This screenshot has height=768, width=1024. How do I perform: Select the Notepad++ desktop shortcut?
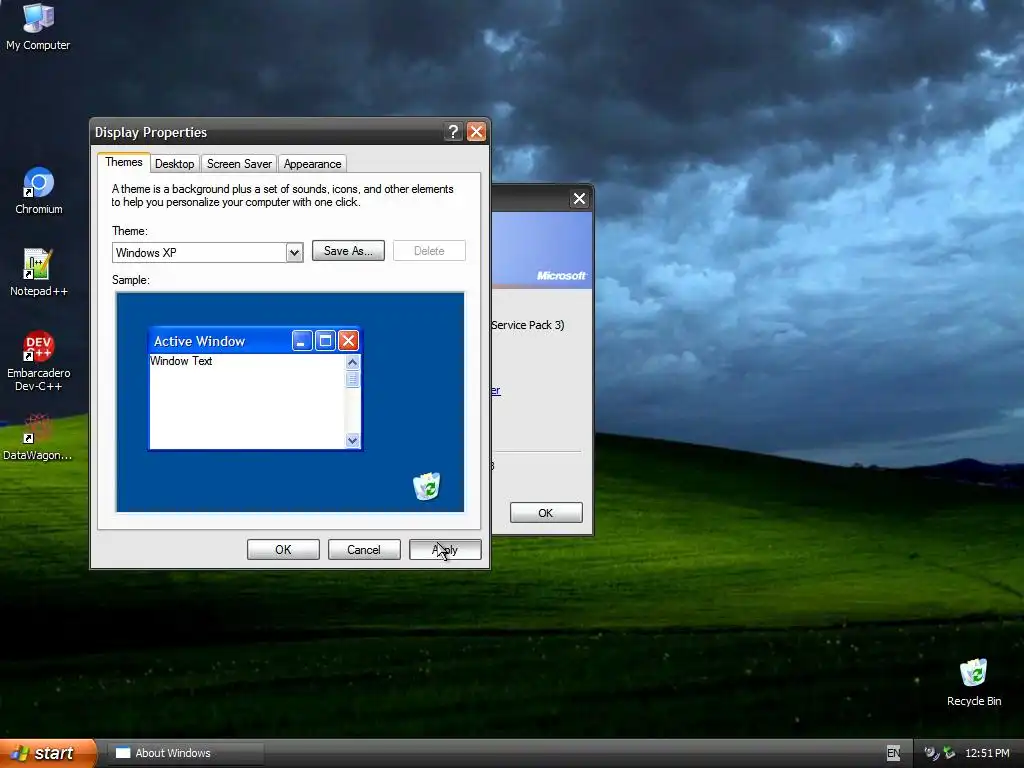pos(39,272)
